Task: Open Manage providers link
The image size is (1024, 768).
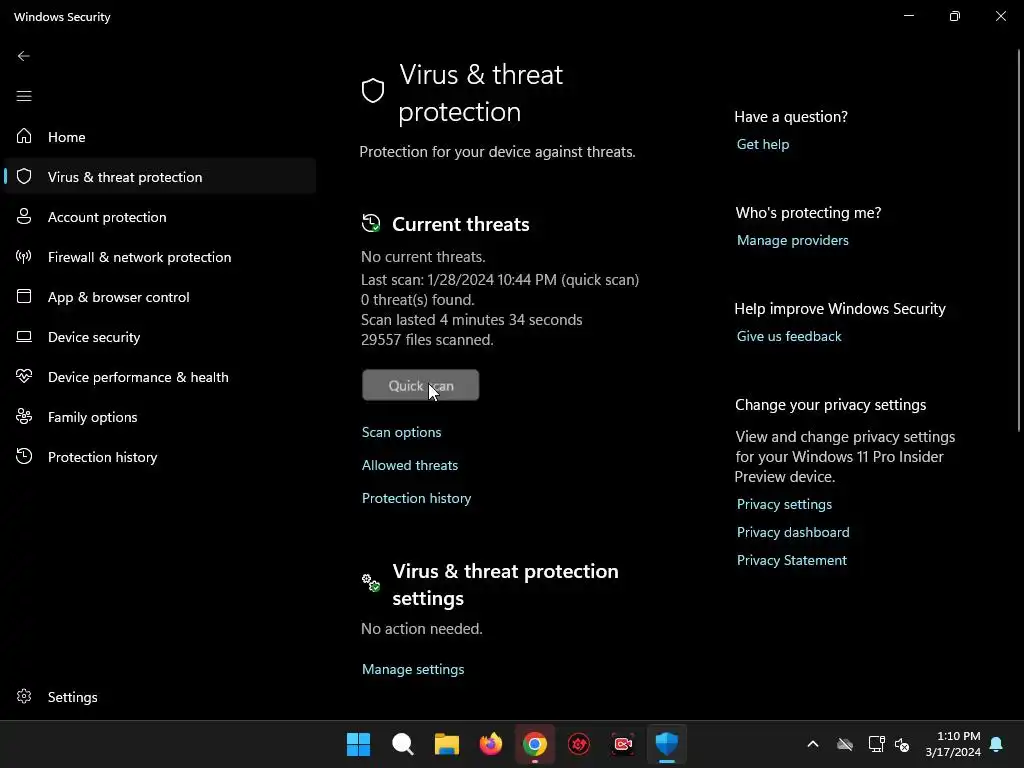Action: click(793, 240)
